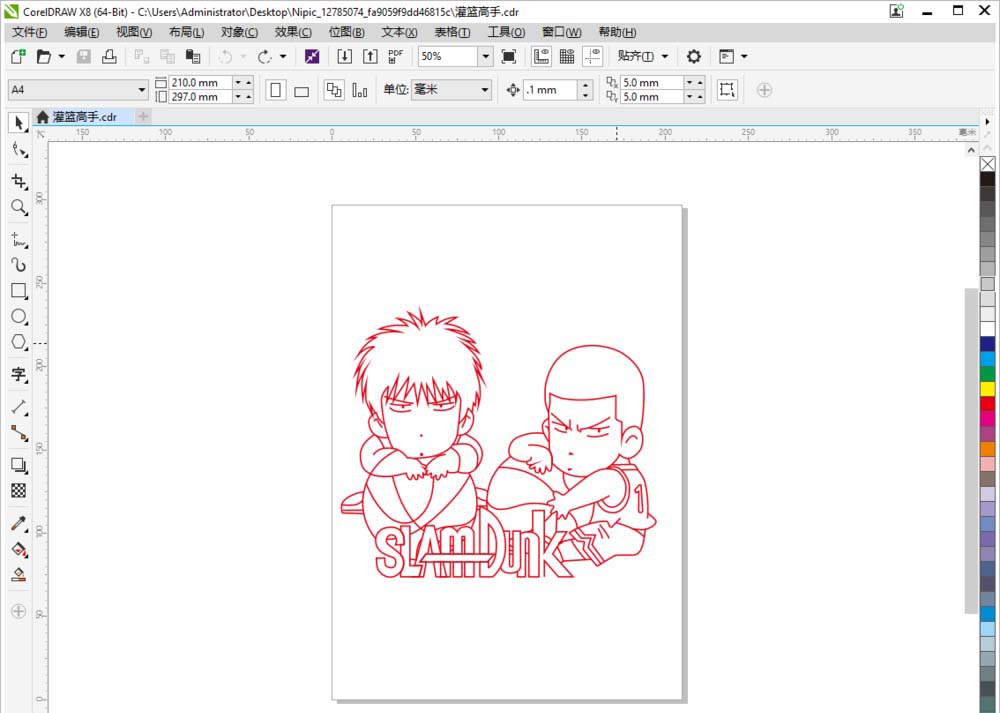Click the Import icon
Screen dimensions: 1000x713
tap(344, 56)
